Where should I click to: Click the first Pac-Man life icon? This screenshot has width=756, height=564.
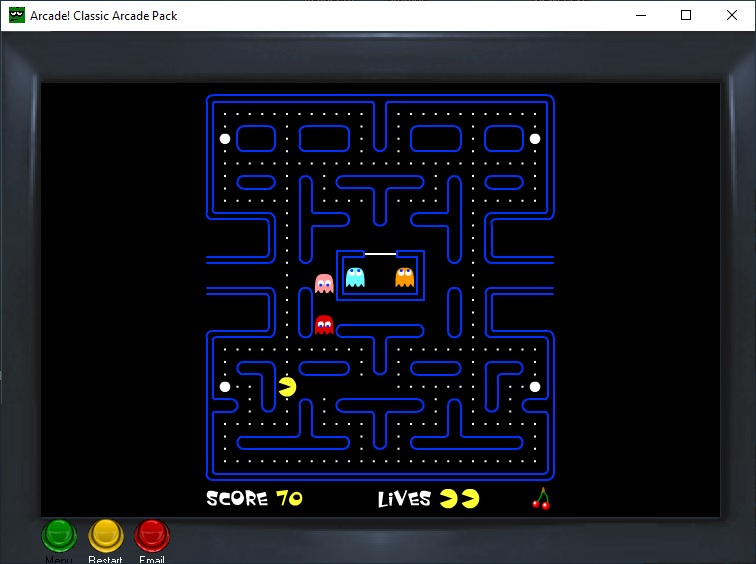point(448,499)
